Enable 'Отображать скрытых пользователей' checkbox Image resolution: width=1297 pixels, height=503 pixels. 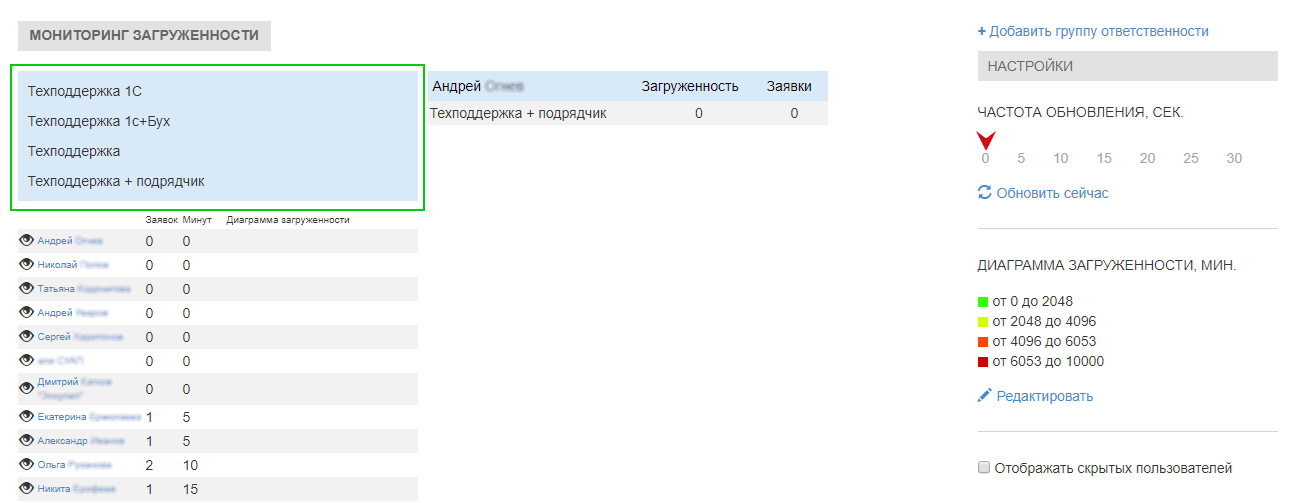(x=984, y=467)
